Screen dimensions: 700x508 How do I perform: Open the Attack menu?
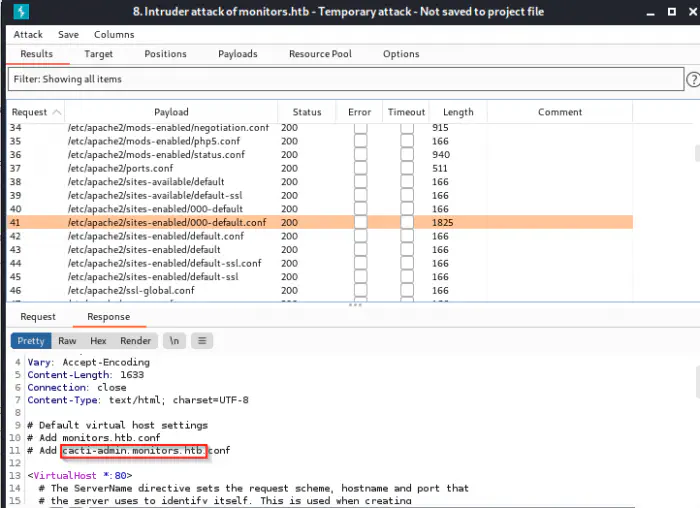click(28, 34)
